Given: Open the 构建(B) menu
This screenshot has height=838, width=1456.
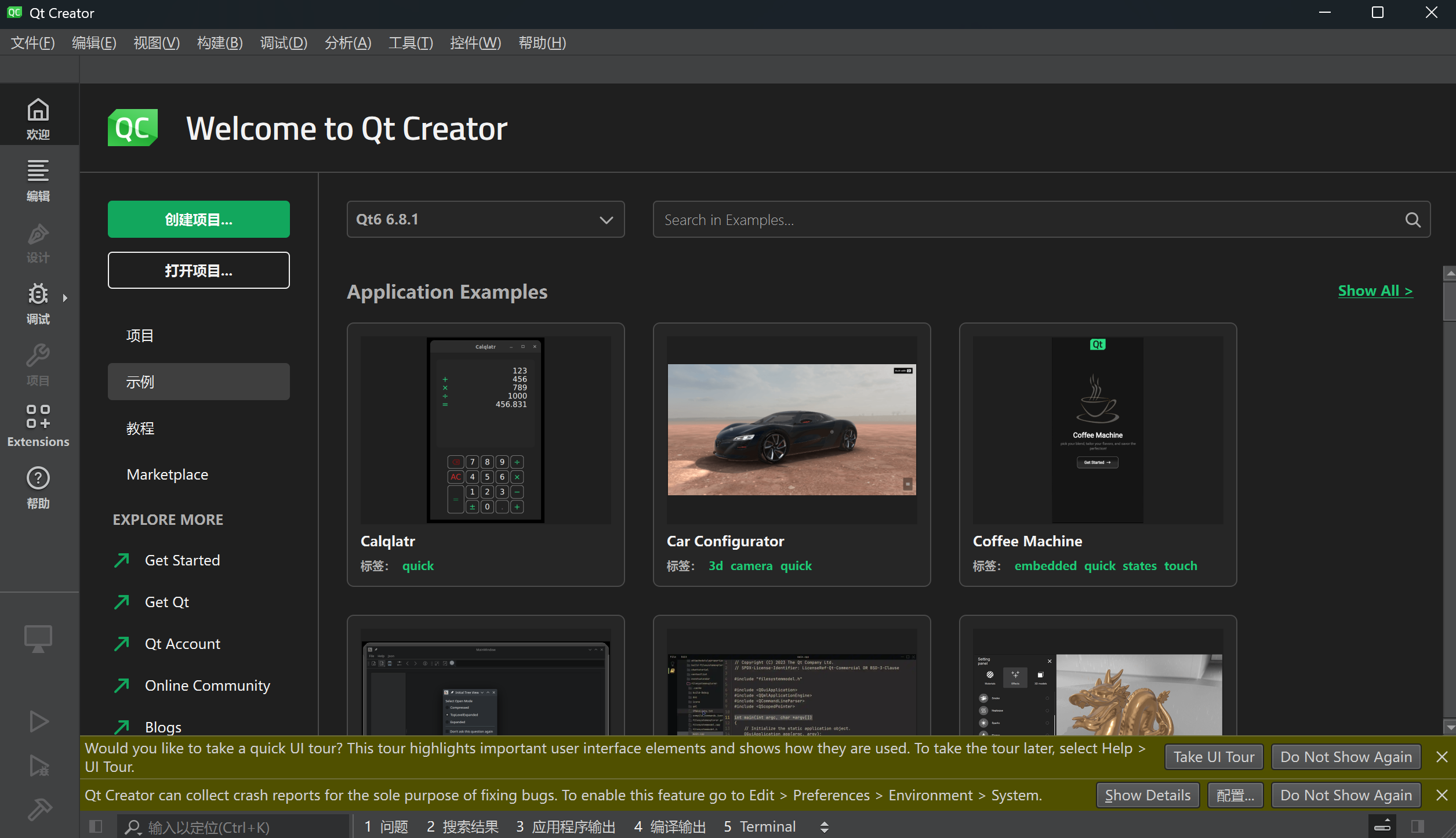Looking at the screenshot, I should [x=220, y=43].
